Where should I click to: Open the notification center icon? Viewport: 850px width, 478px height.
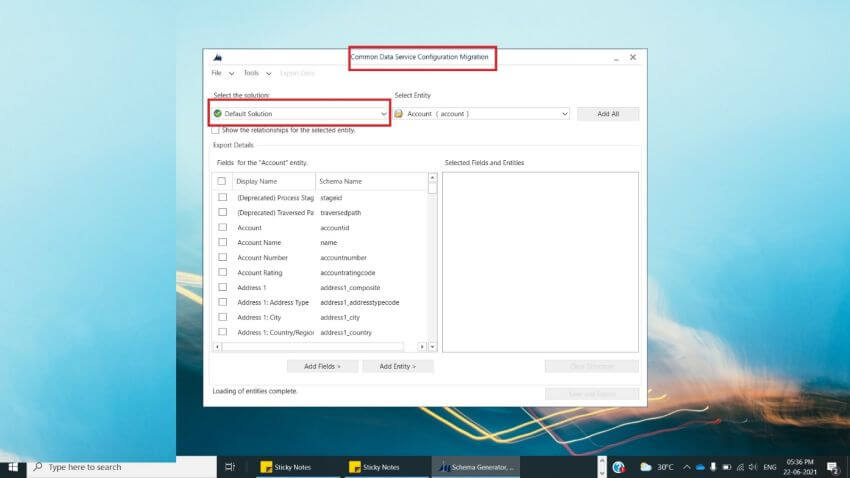833,467
